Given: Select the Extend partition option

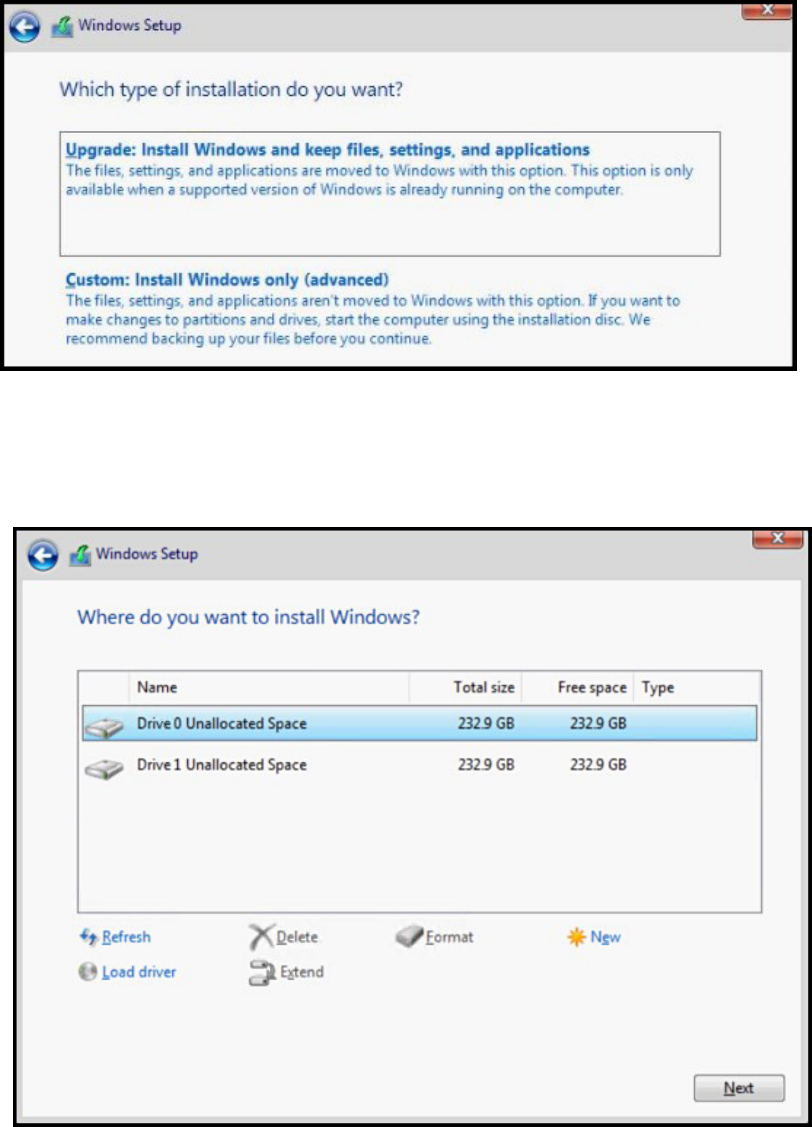Looking at the screenshot, I should pos(302,972).
